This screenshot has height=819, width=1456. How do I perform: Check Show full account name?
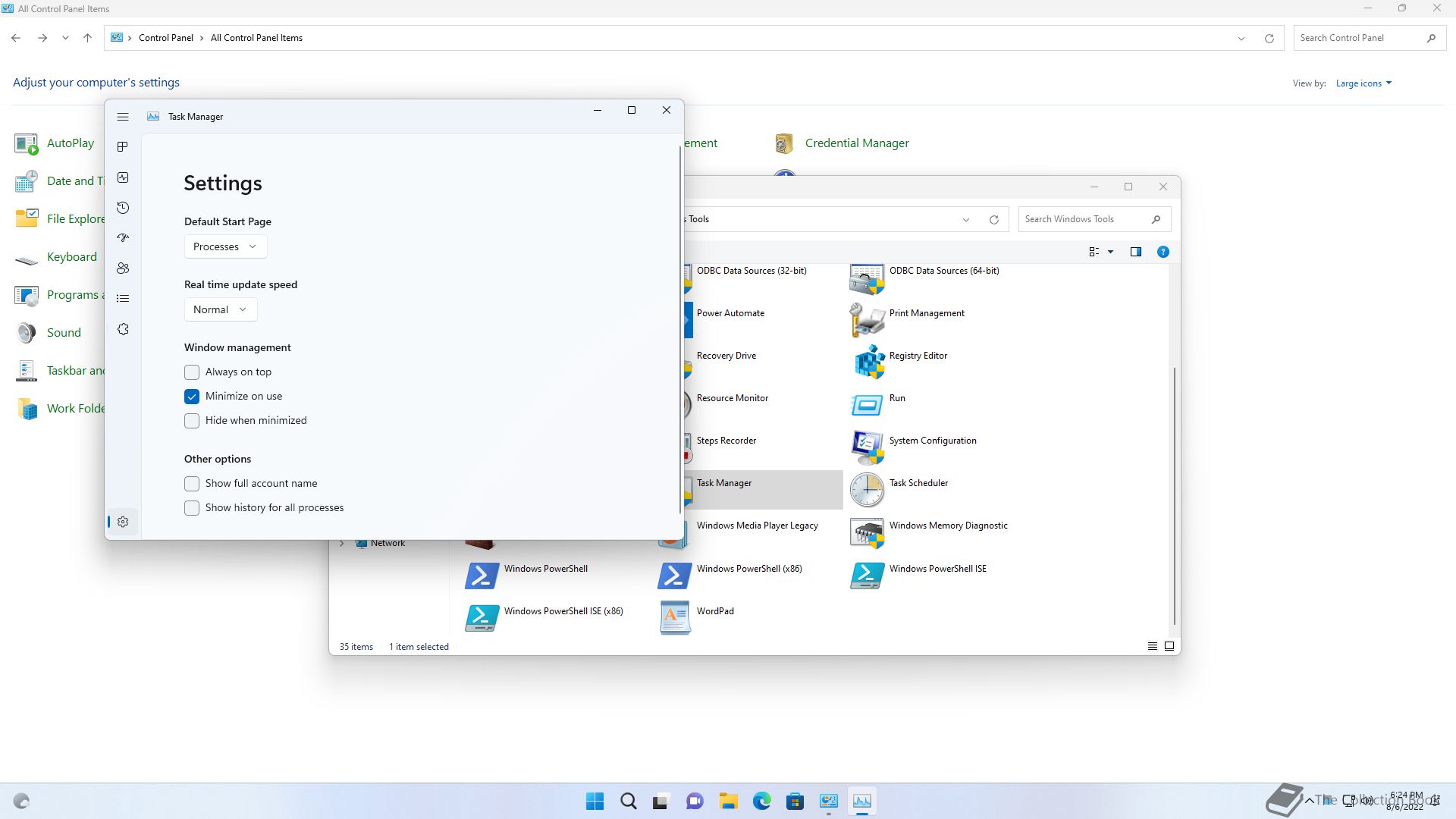pos(192,484)
